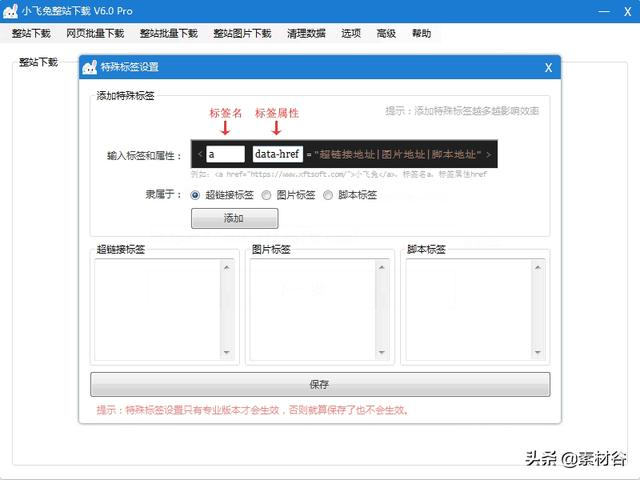Screen dimensions: 640x480
Task: Click the rabbit logo in main title bar
Action: click(x=10, y=11)
